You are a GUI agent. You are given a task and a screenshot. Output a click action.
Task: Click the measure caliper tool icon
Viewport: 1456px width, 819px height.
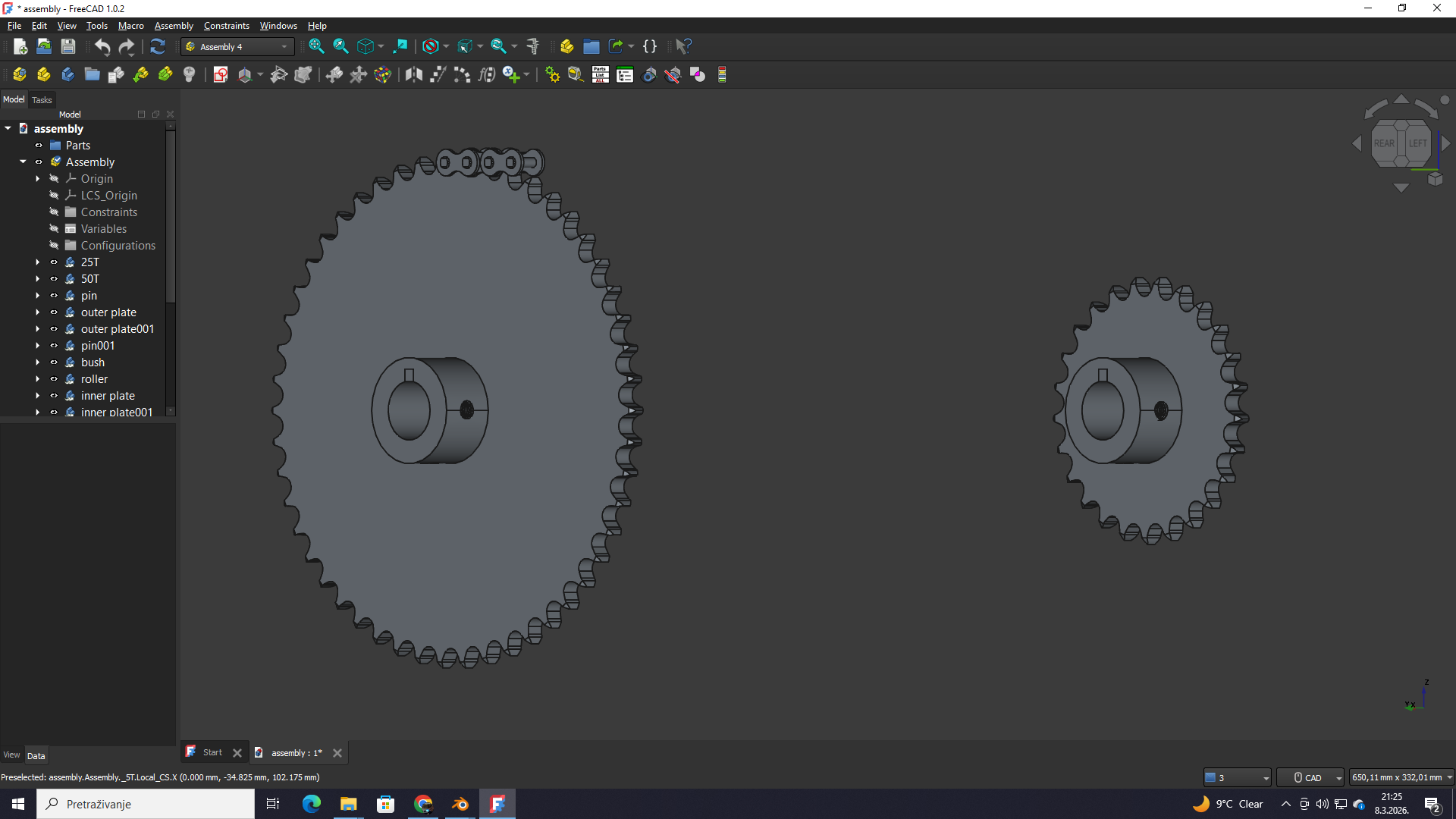pos(533,47)
